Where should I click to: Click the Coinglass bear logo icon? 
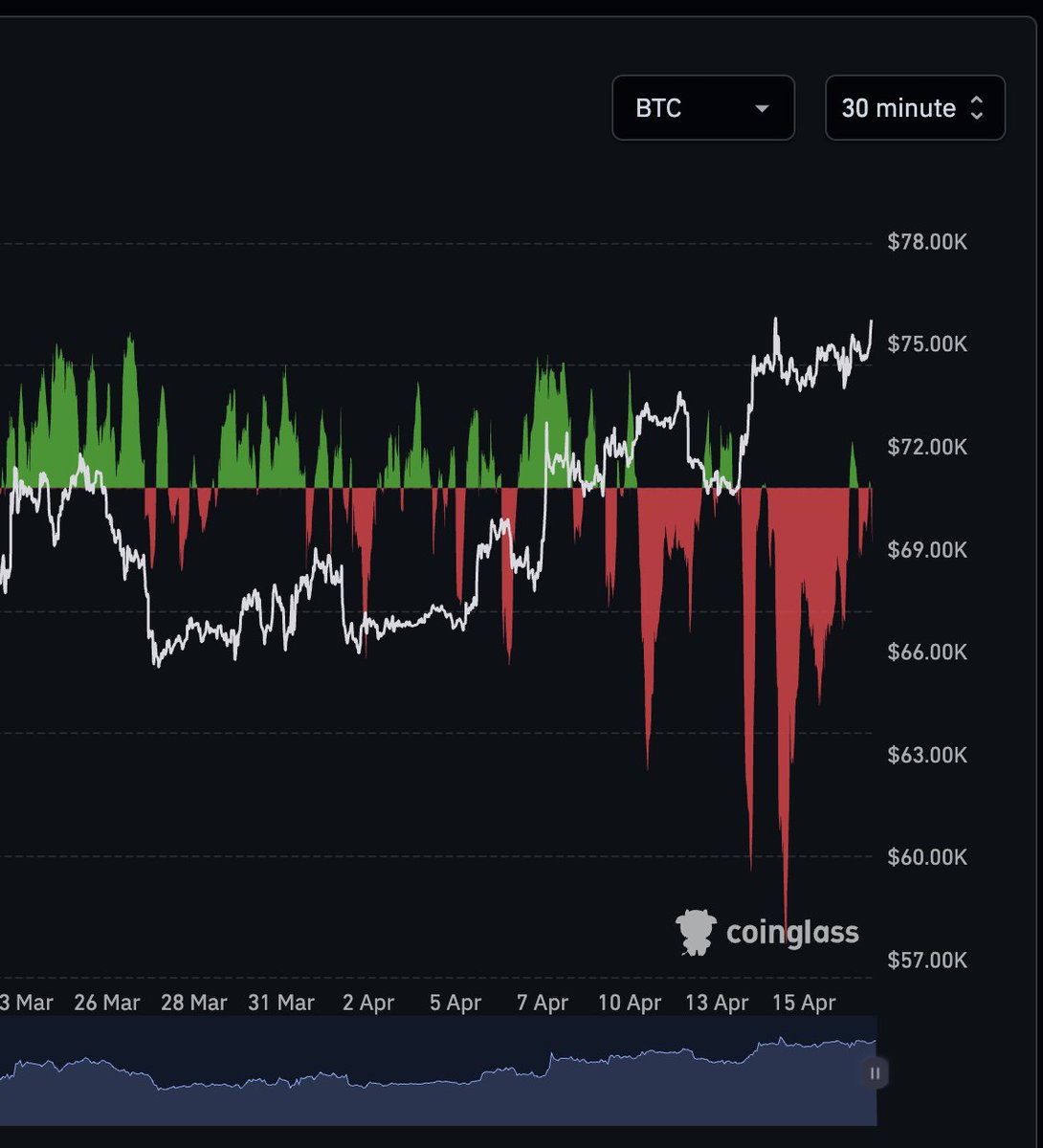[696, 931]
